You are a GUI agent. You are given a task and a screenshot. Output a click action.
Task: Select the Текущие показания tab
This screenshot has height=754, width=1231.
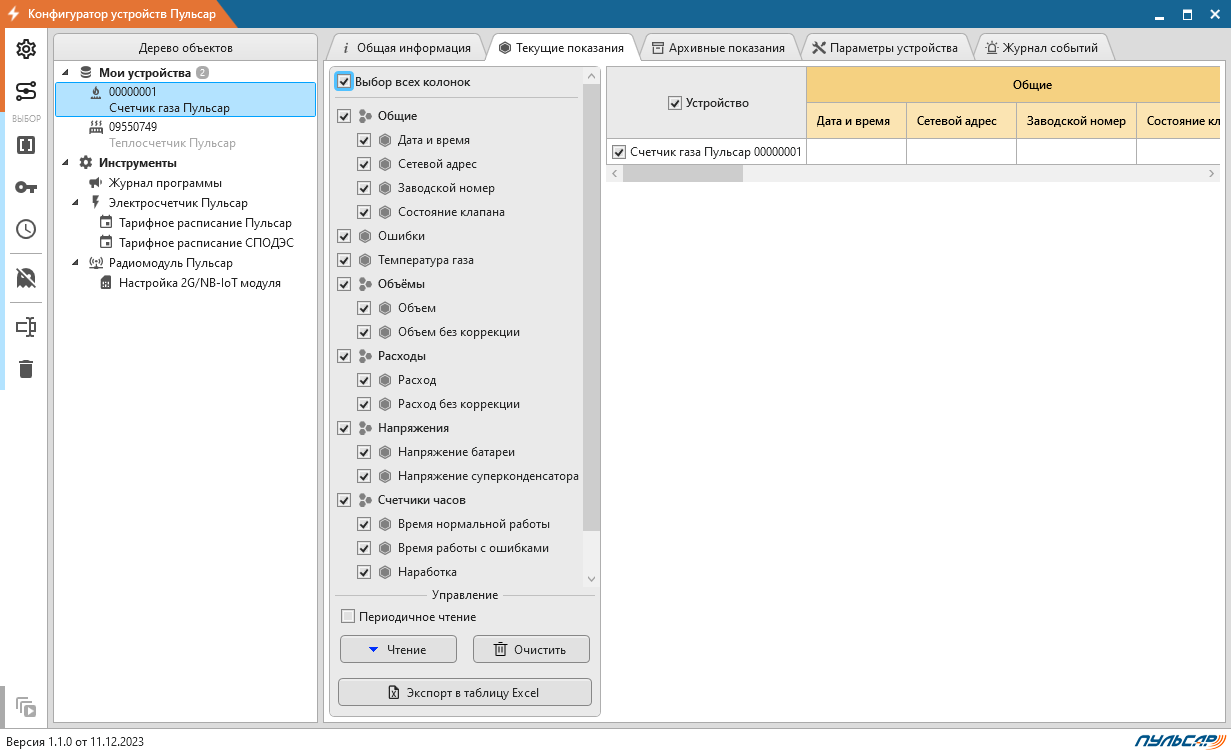tap(561, 47)
